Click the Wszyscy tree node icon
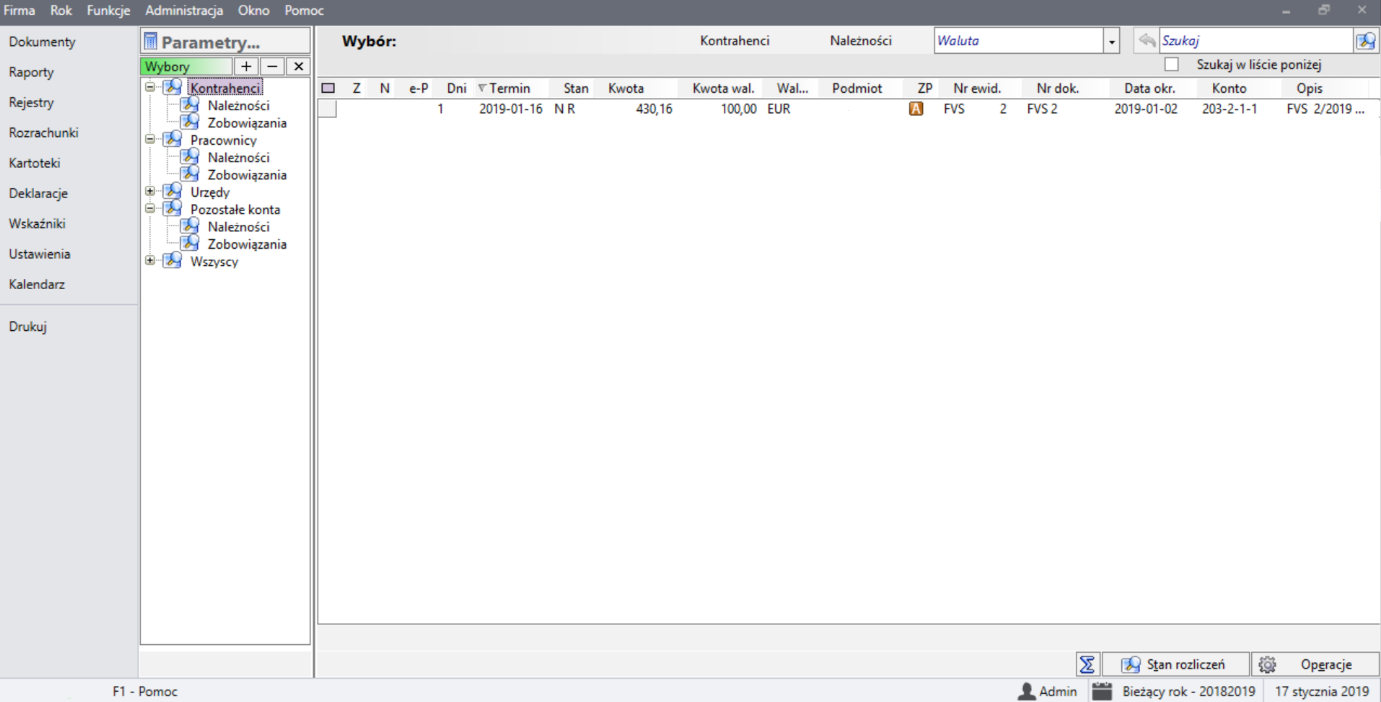 tap(173, 261)
